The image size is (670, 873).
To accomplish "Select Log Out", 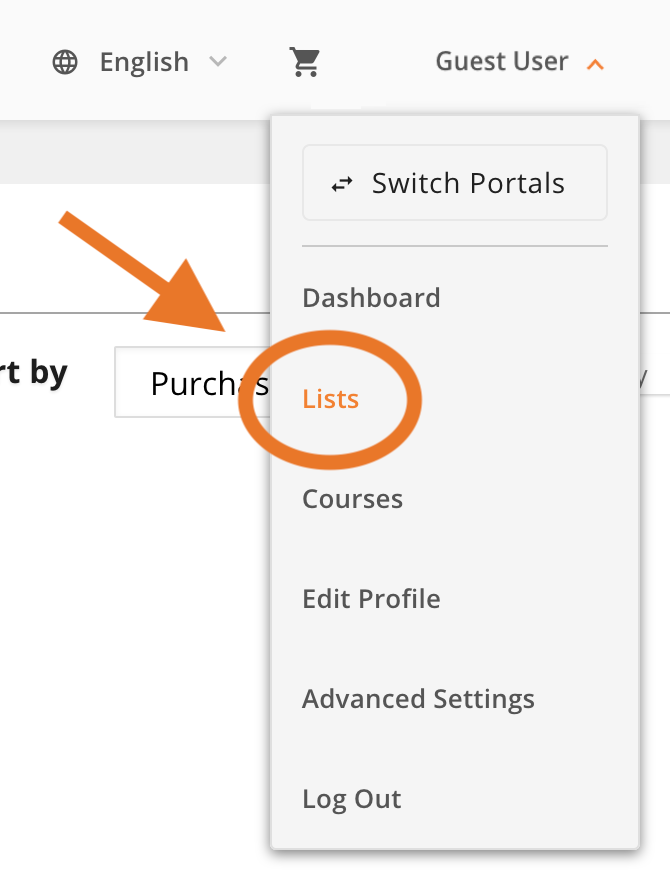I will [x=351, y=800].
